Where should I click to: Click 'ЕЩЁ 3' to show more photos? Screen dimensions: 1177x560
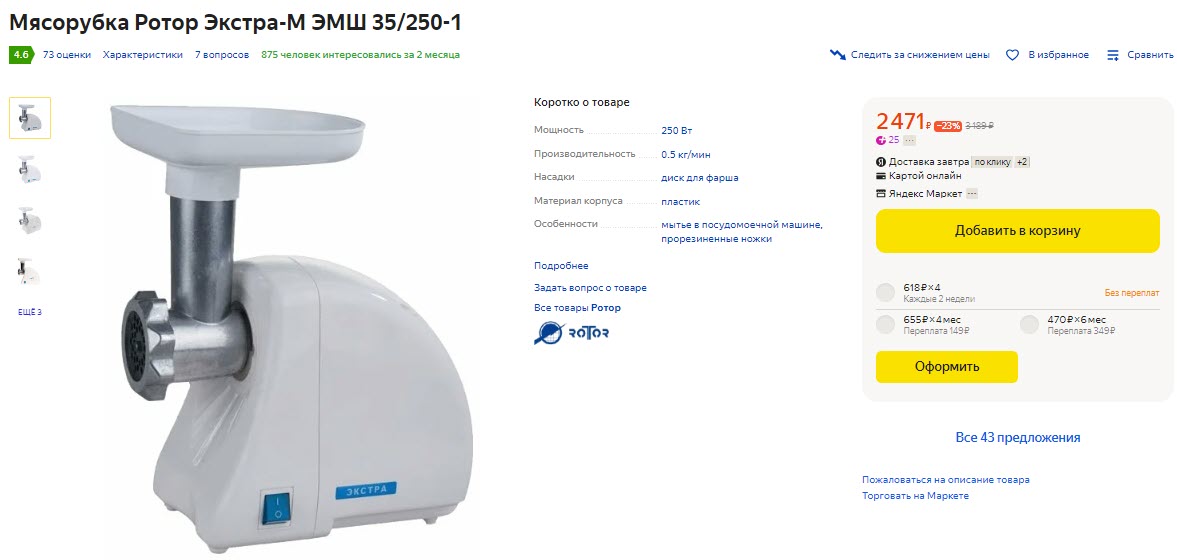(29, 312)
